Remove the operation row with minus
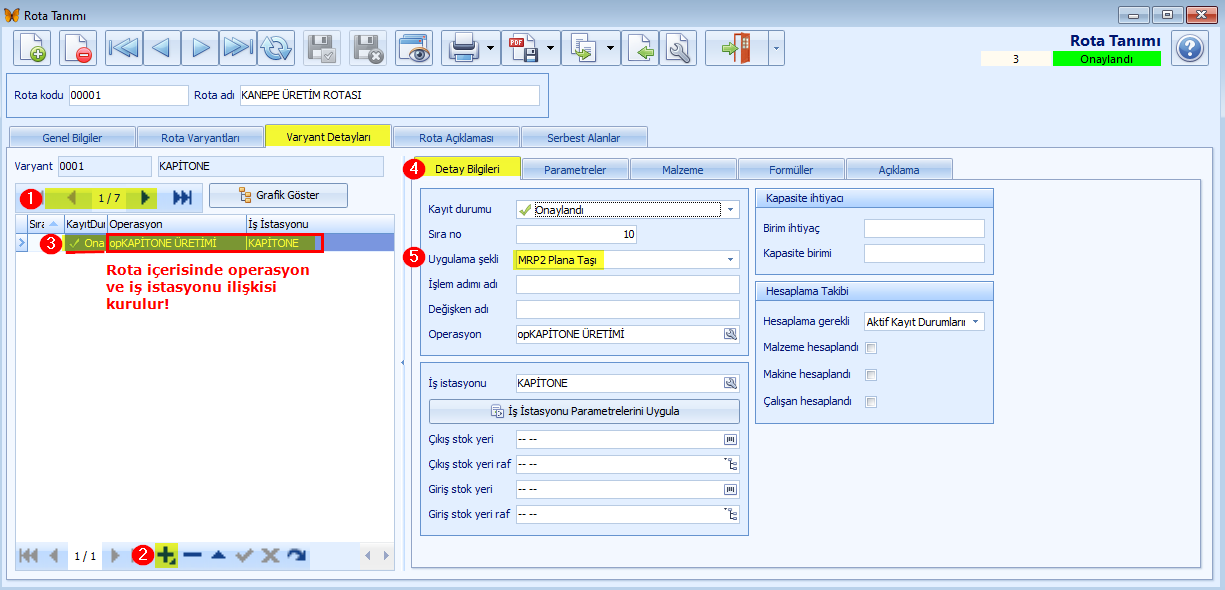The height and width of the screenshot is (590, 1225). click(x=192, y=555)
